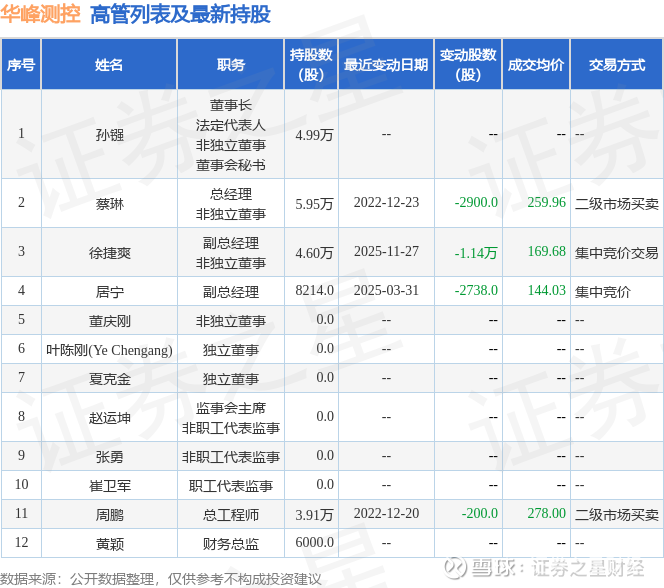664x588 pixels.
Task: Select the 持股数(股) column header
Action: (311, 64)
